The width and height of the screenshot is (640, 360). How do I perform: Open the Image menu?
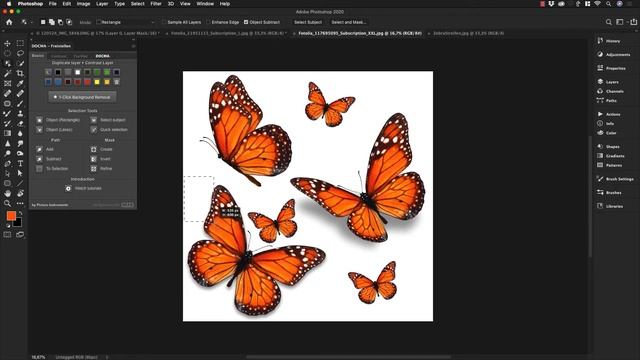[83, 4]
